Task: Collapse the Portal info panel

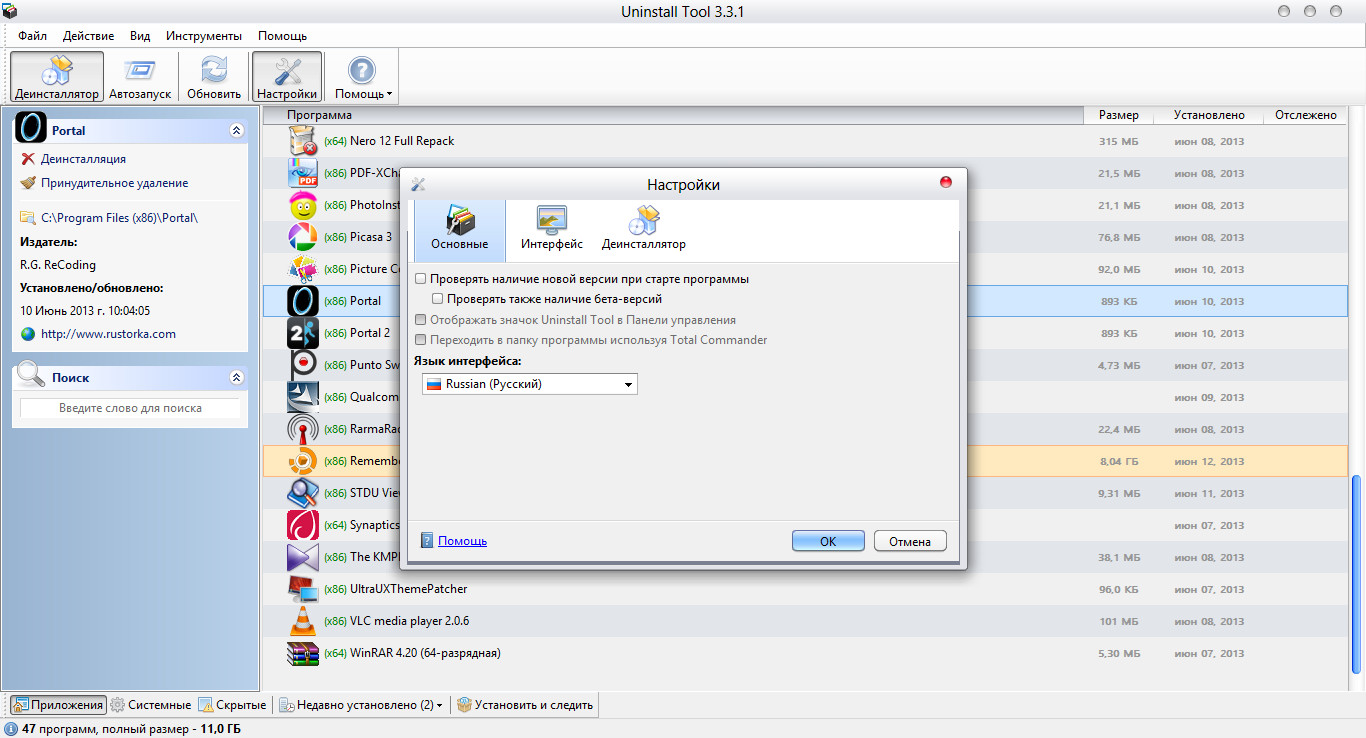Action: pos(236,130)
